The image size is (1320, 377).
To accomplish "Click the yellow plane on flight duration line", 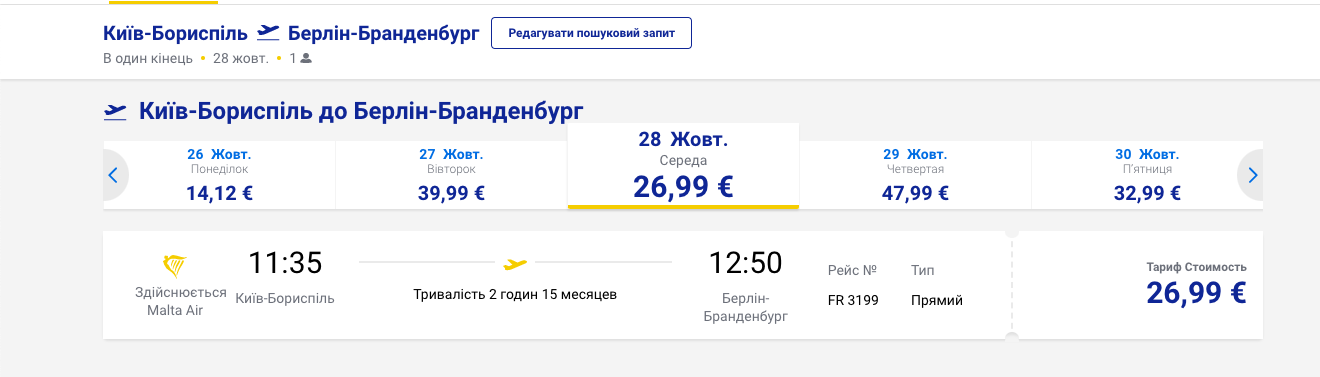I will coord(515,264).
